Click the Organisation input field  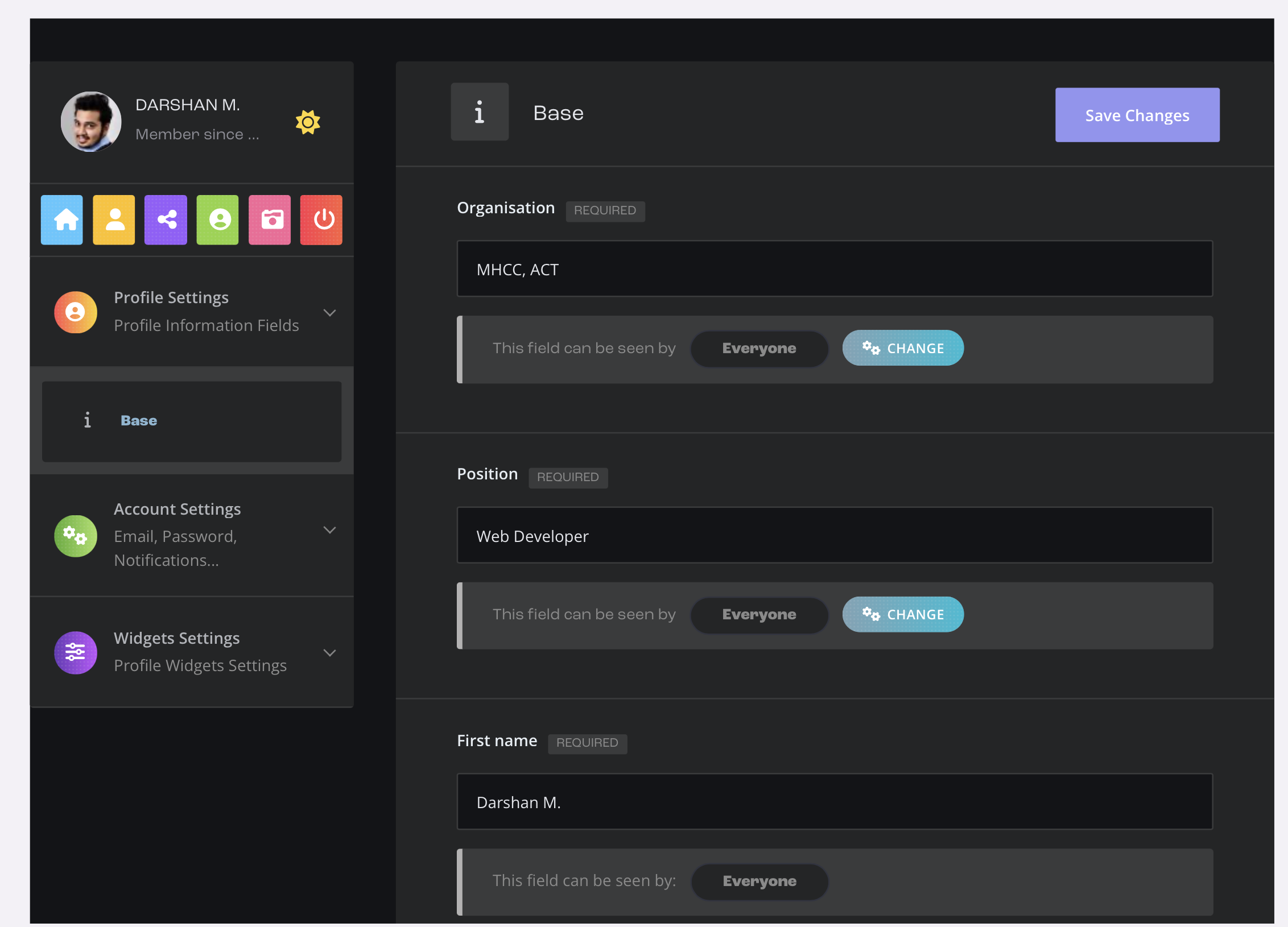[x=835, y=269]
